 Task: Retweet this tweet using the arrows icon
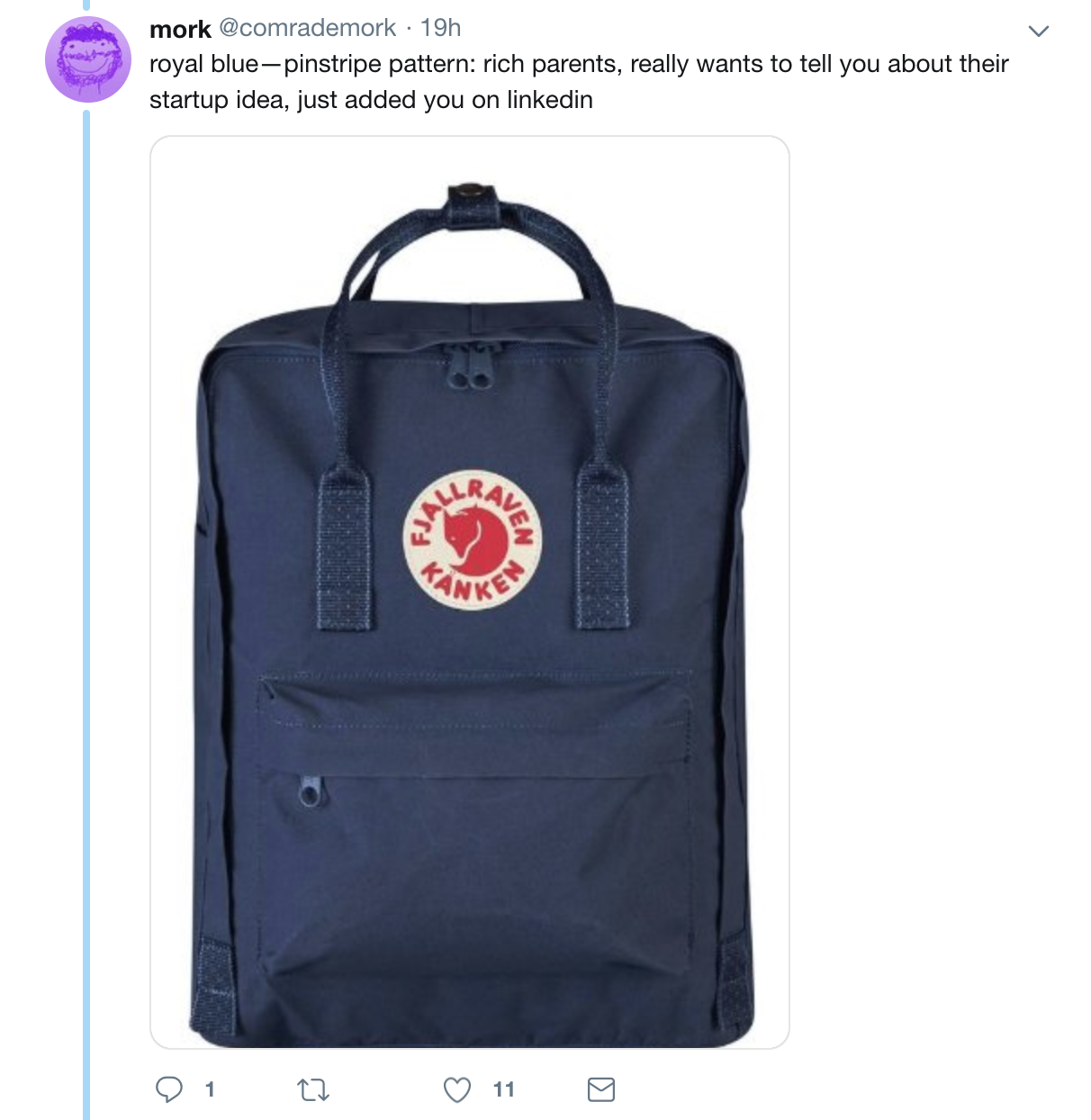[x=313, y=1090]
